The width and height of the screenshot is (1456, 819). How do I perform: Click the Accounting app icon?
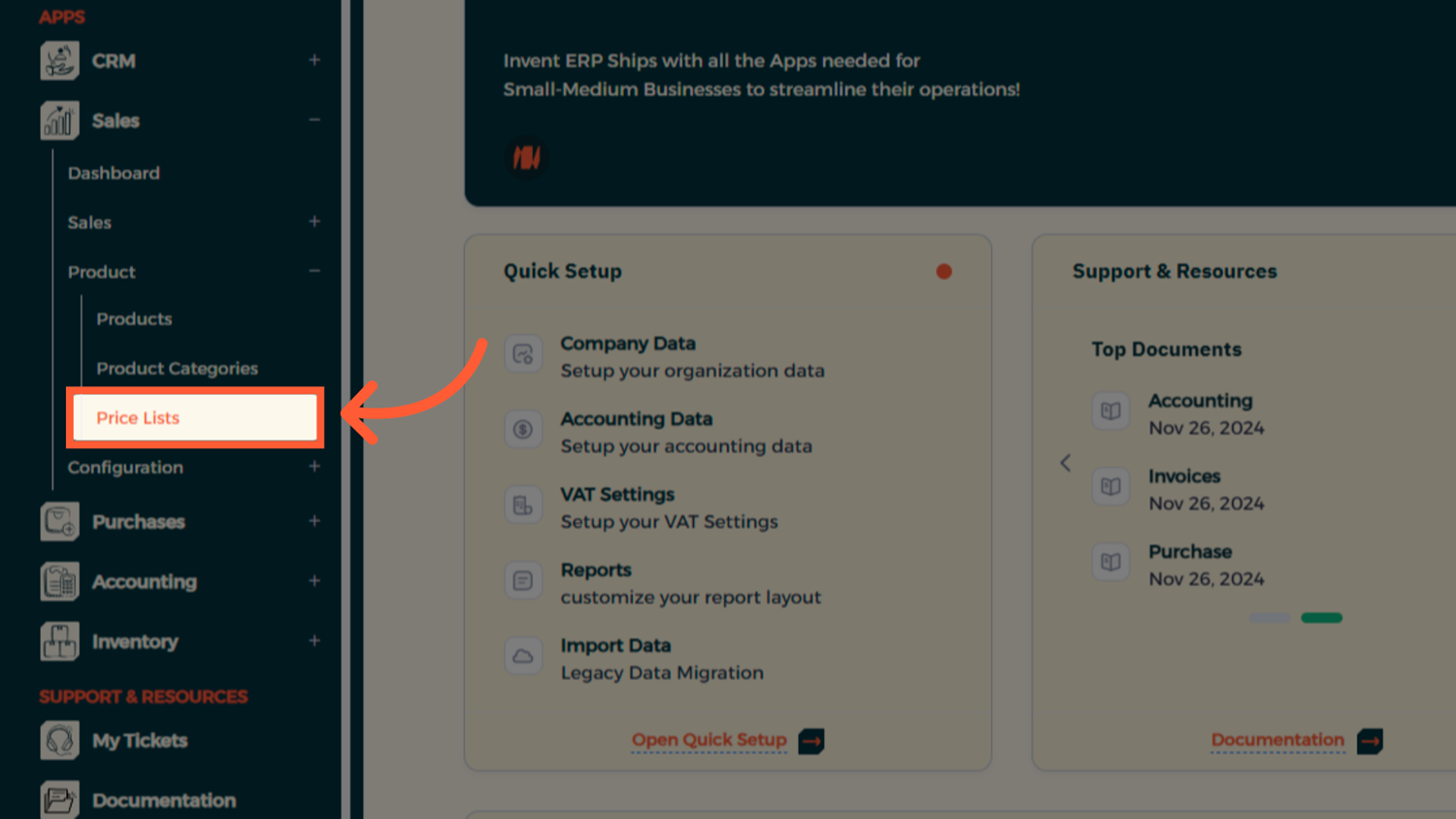pyautogui.click(x=59, y=582)
